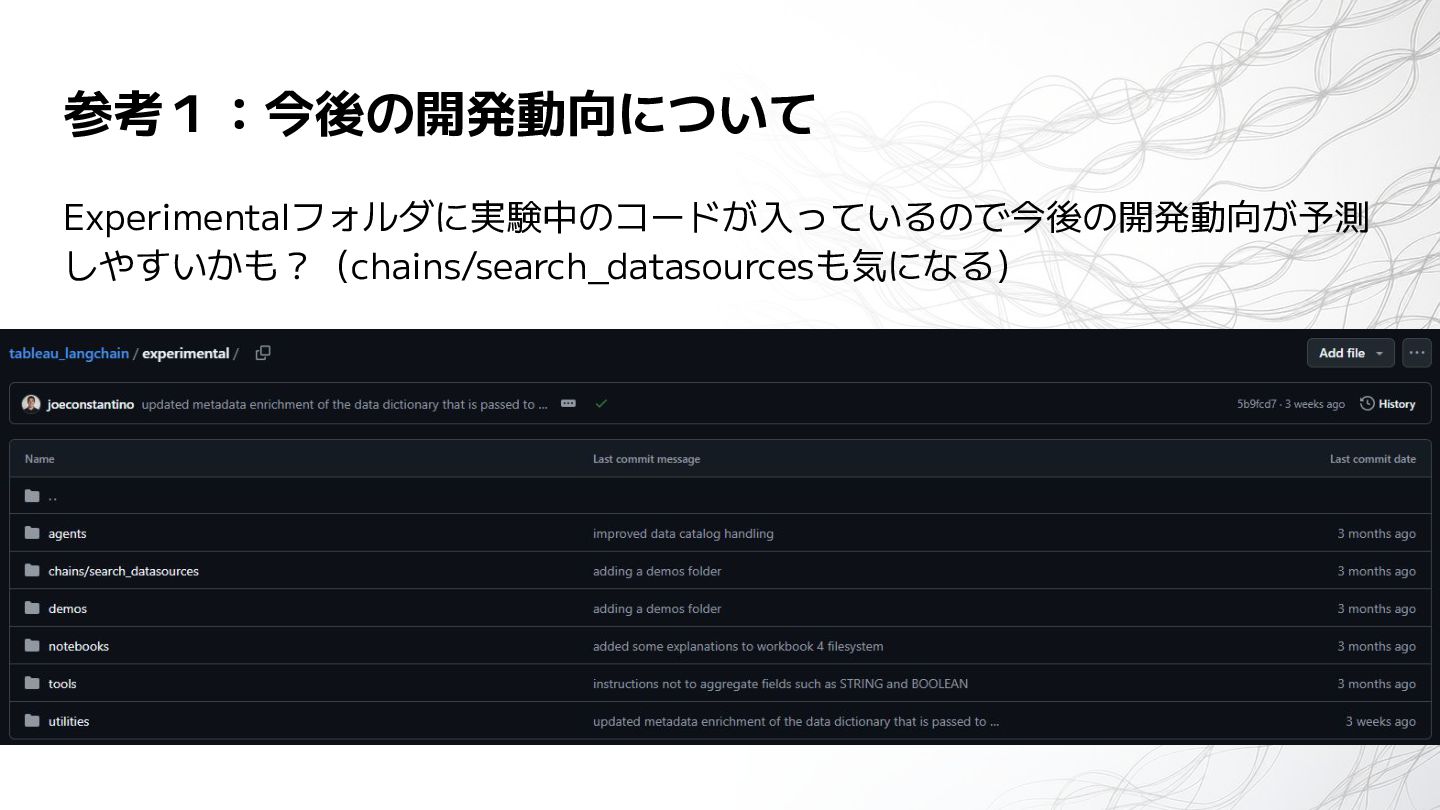Click the Last commit message column header
The width and height of the screenshot is (1440, 810).
point(646,459)
